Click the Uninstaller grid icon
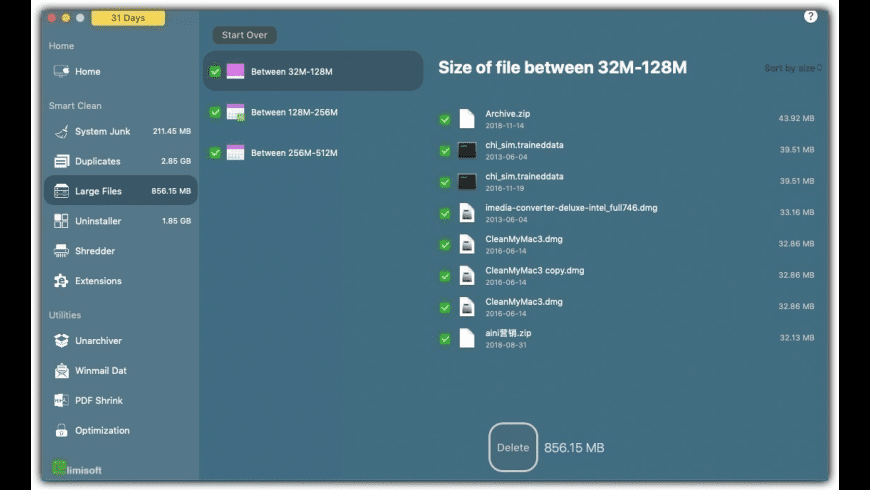 pos(61,221)
